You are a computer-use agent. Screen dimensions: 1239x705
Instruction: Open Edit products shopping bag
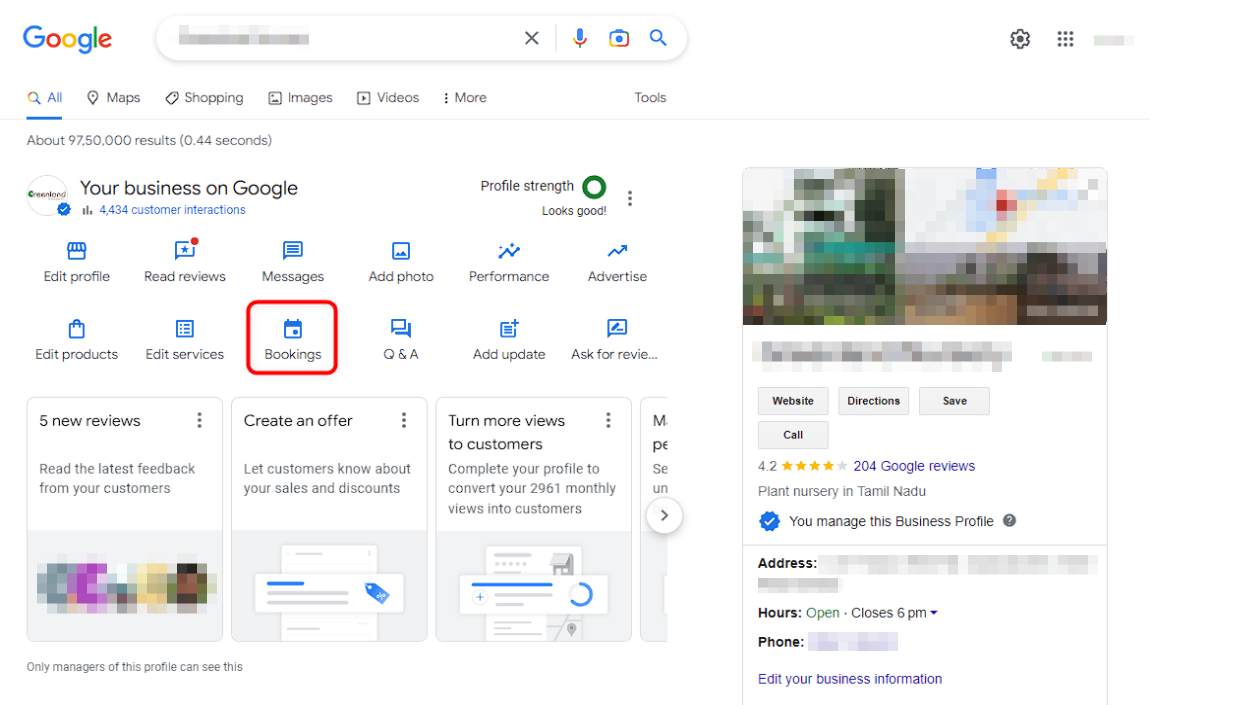pos(76,329)
